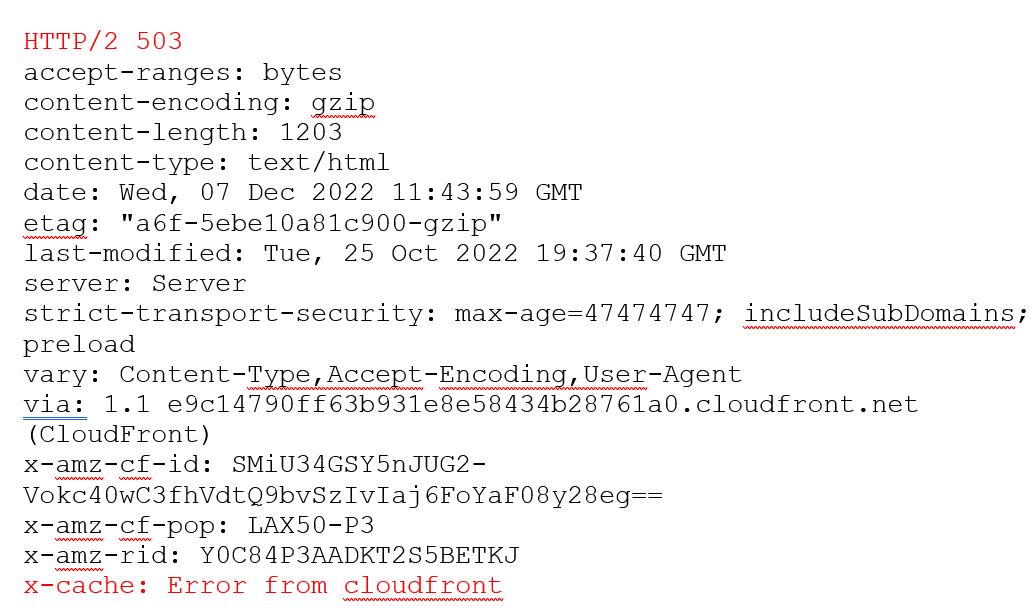This screenshot has height=614, width=1036.
Task: Click the underlined etag header name
Action: 54,223
